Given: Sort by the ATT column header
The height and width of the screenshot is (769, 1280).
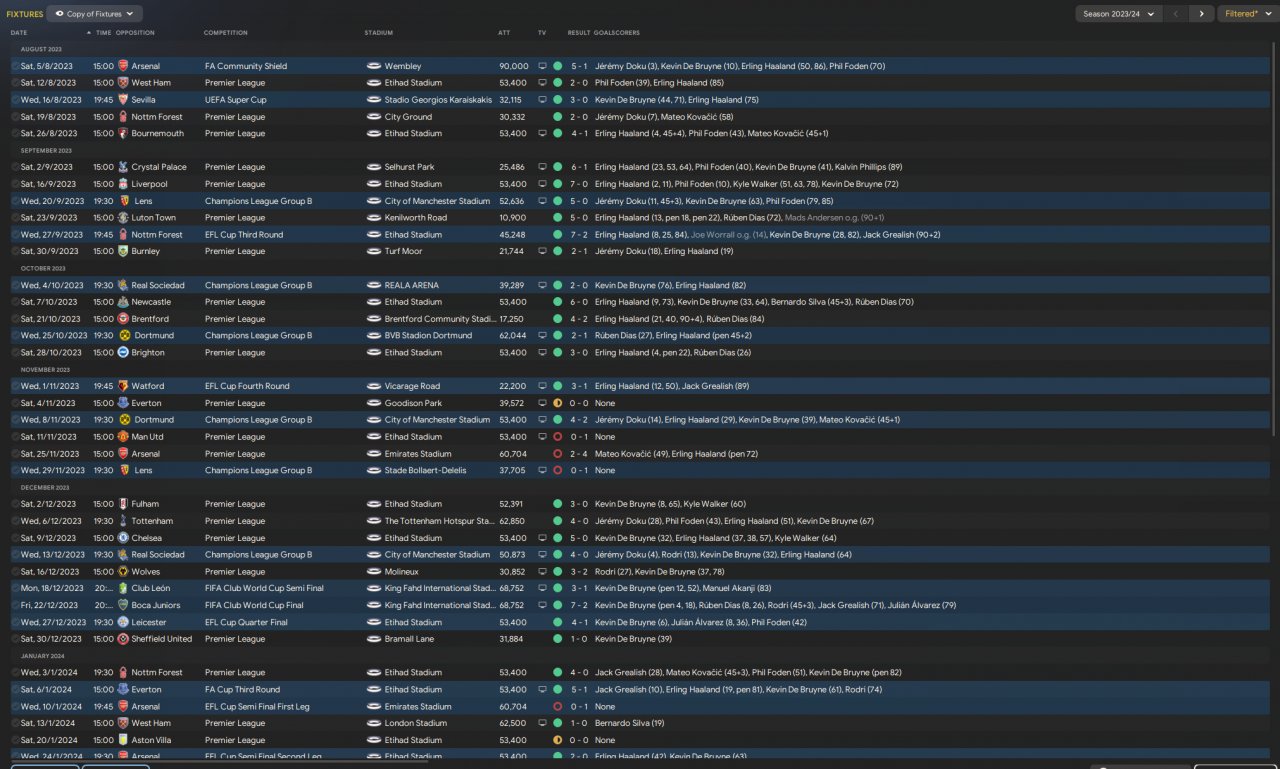Looking at the screenshot, I should click(504, 33).
